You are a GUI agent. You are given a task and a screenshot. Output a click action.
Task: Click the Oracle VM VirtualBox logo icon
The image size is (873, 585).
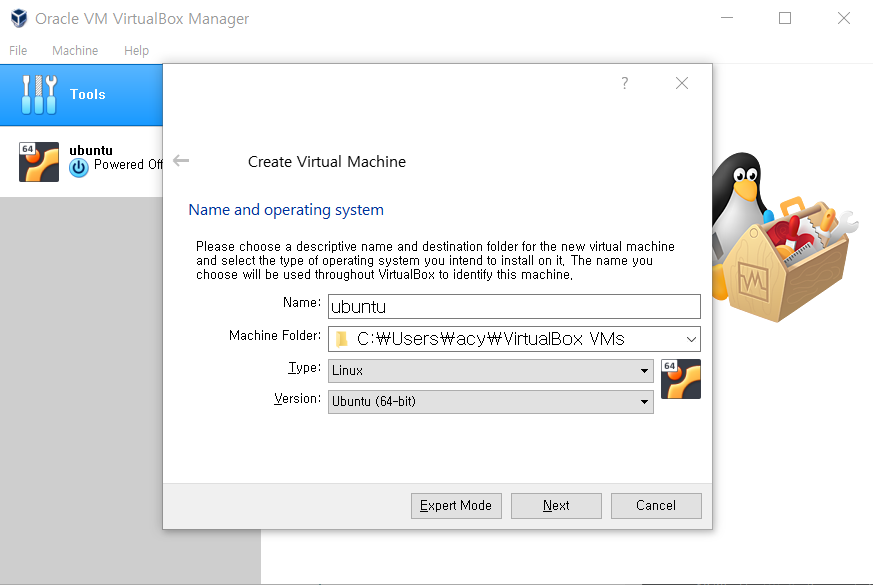point(18,18)
